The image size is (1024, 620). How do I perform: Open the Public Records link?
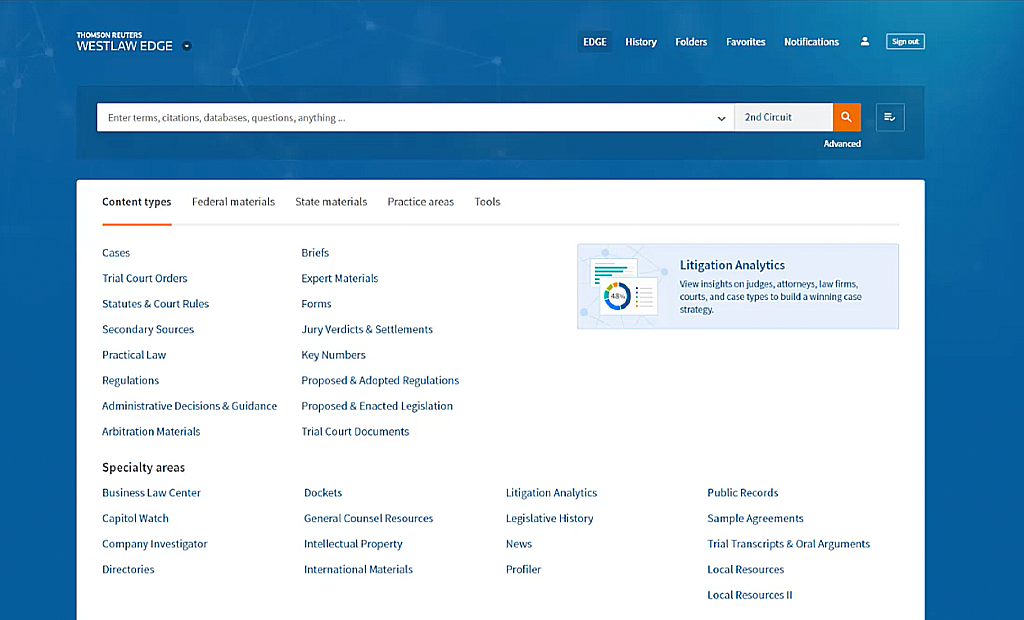point(742,493)
